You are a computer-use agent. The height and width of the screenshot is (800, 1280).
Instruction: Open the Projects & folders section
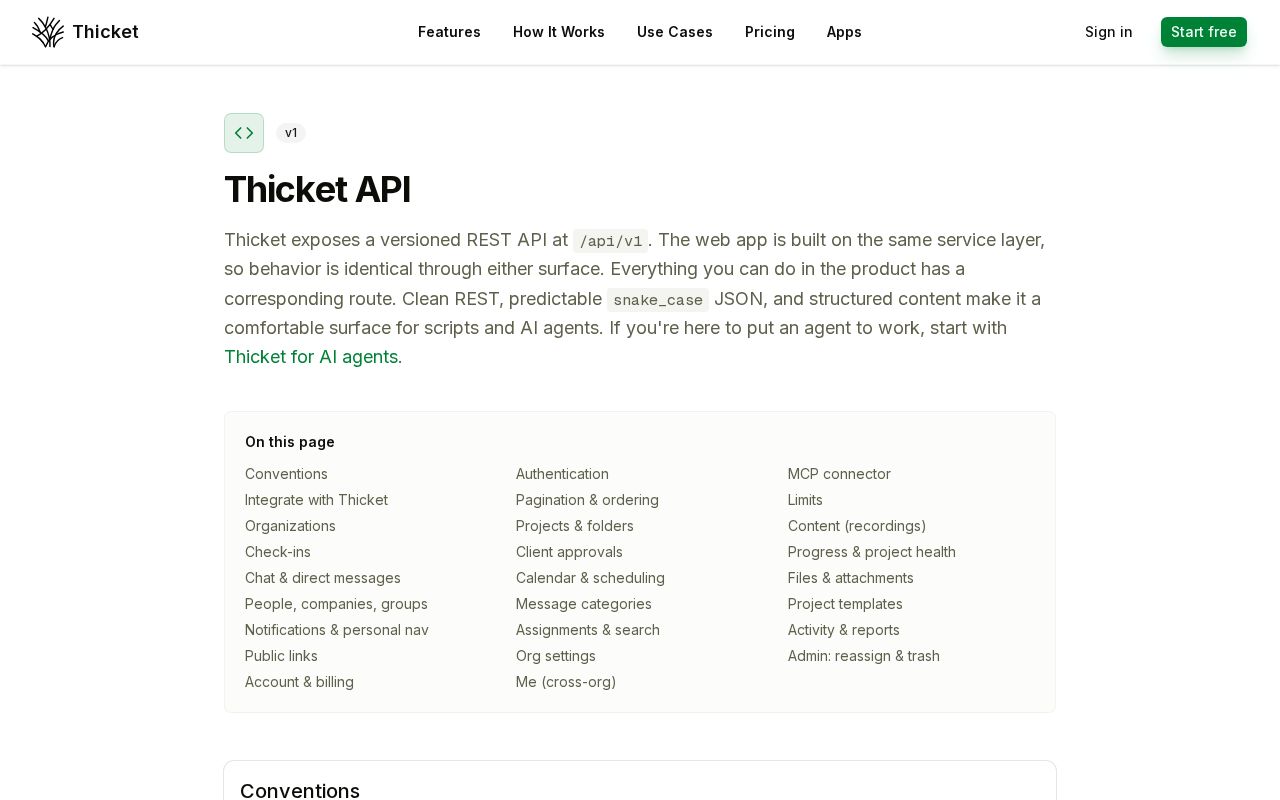(575, 526)
